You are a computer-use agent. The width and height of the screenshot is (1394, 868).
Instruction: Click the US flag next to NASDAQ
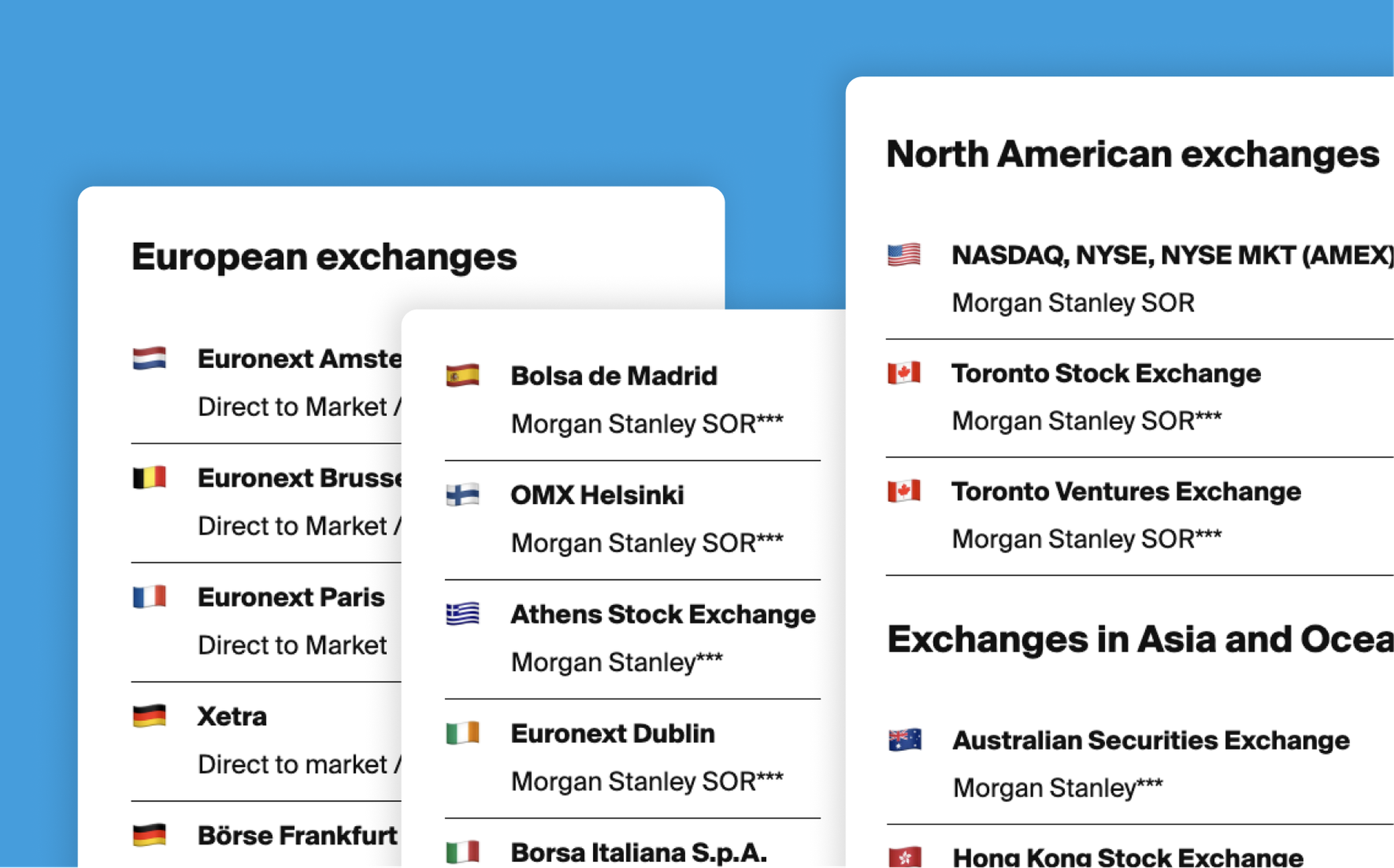pyautogui.click(x=904, y=255)
